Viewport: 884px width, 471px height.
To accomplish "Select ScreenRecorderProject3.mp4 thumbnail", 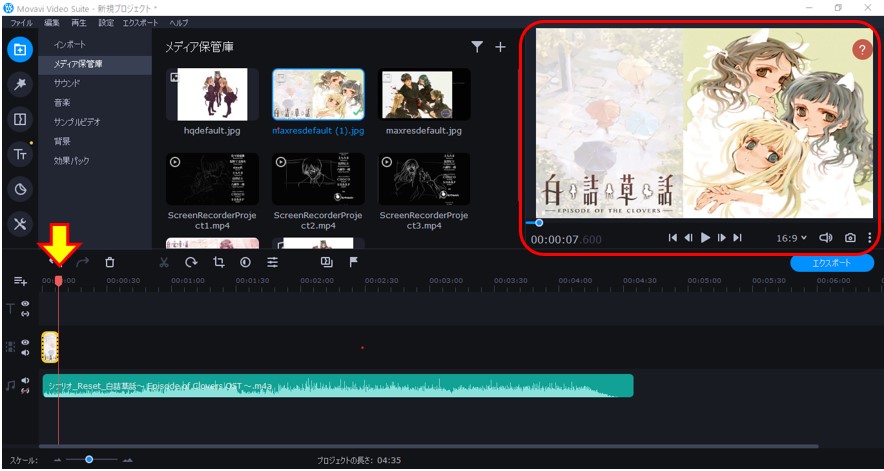I will pos(424,179).
